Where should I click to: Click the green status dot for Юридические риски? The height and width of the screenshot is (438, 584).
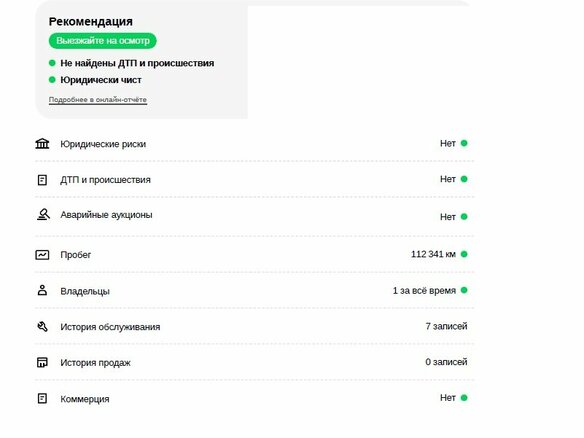[464, 143]
